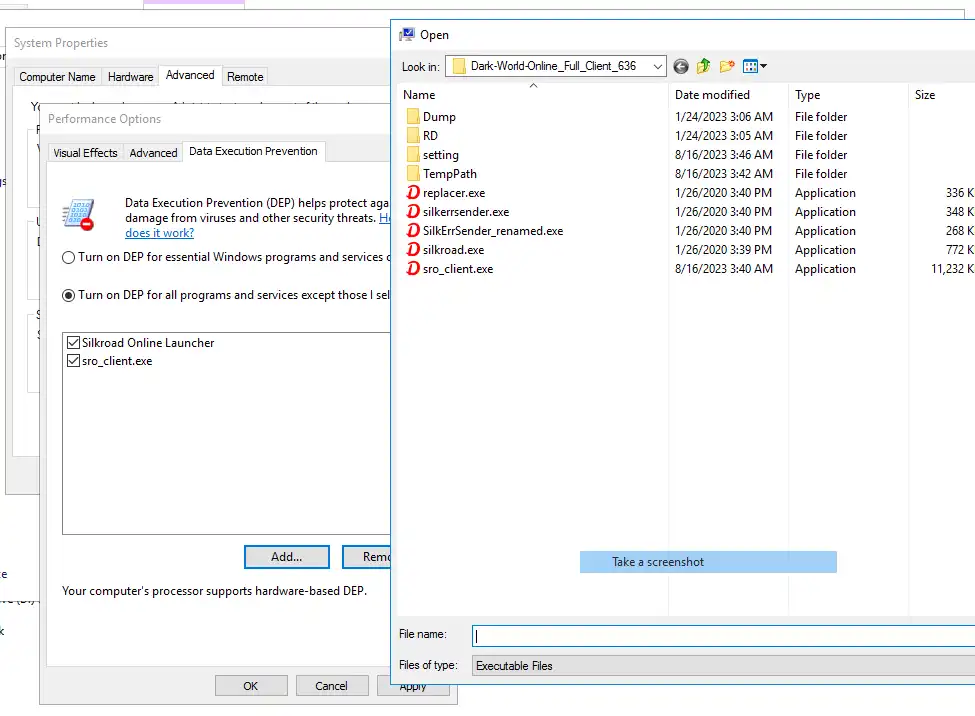This screenshot has height=716, width=975.
Task: Click the Open dialog title bar icon
Action: (x=407, y=35)
